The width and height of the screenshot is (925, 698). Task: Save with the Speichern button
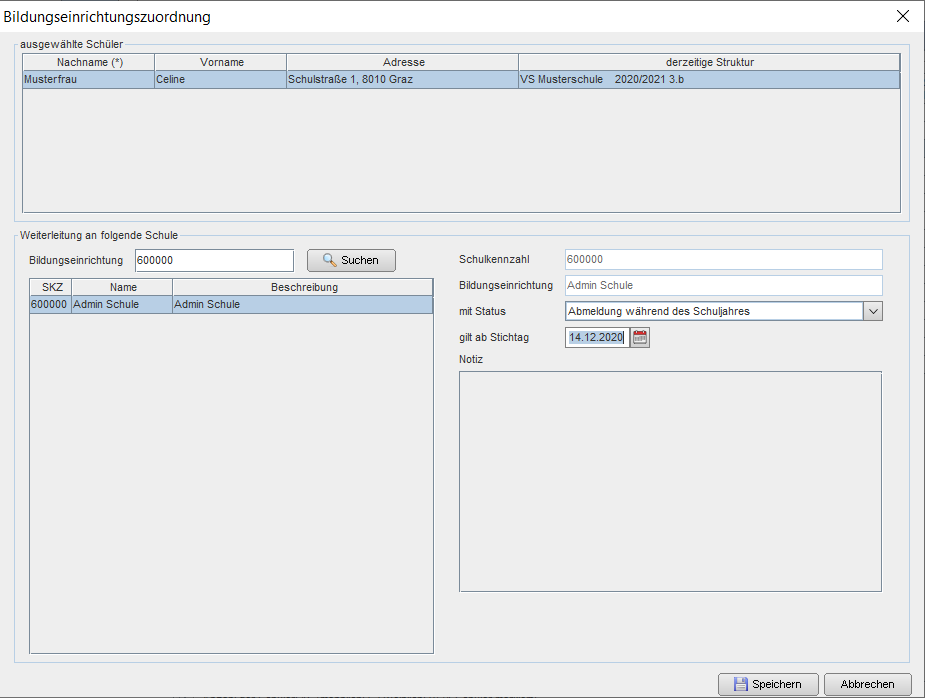pos(767,684)
